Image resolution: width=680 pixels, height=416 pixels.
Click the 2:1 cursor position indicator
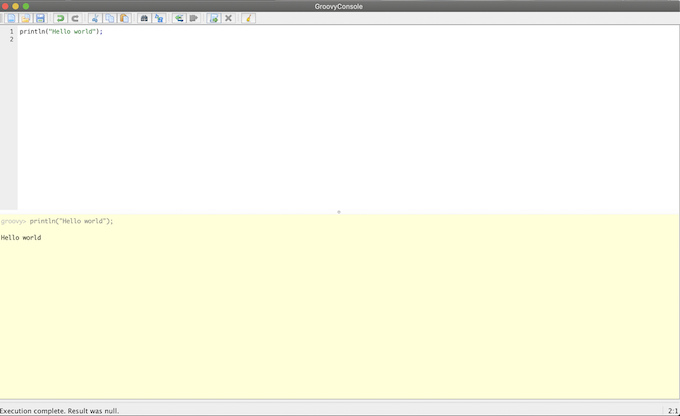pyautogui.click(x=673, y=411)
